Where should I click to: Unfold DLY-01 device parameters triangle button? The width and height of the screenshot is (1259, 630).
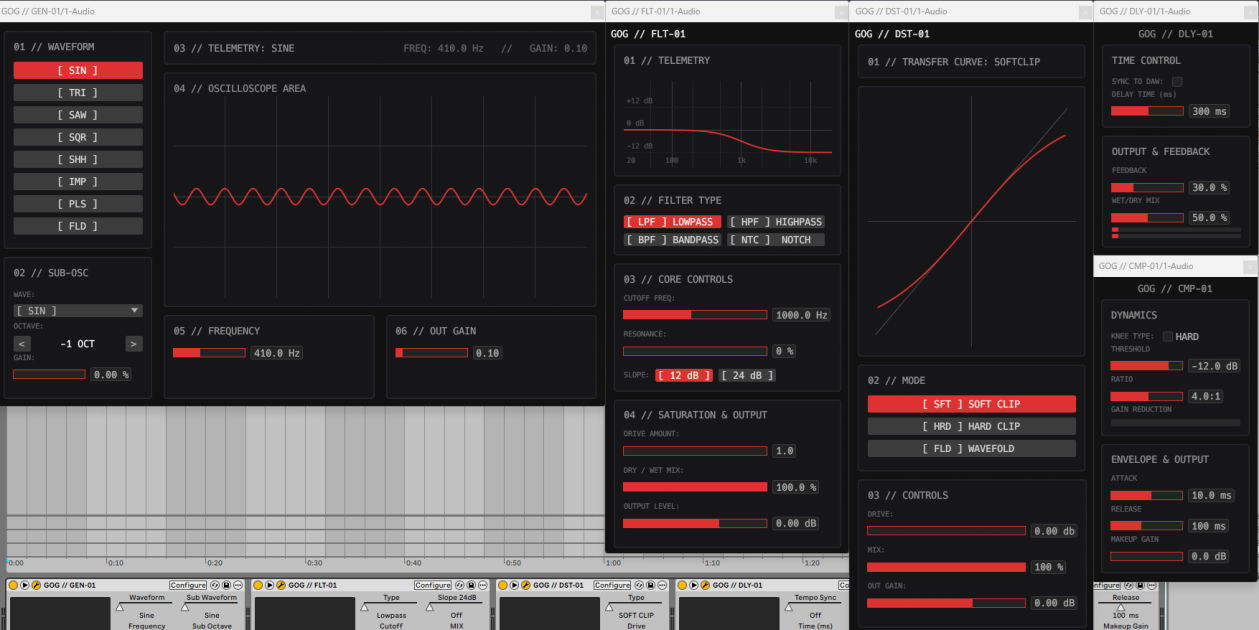pyautogui.click(x=693, y=585)
